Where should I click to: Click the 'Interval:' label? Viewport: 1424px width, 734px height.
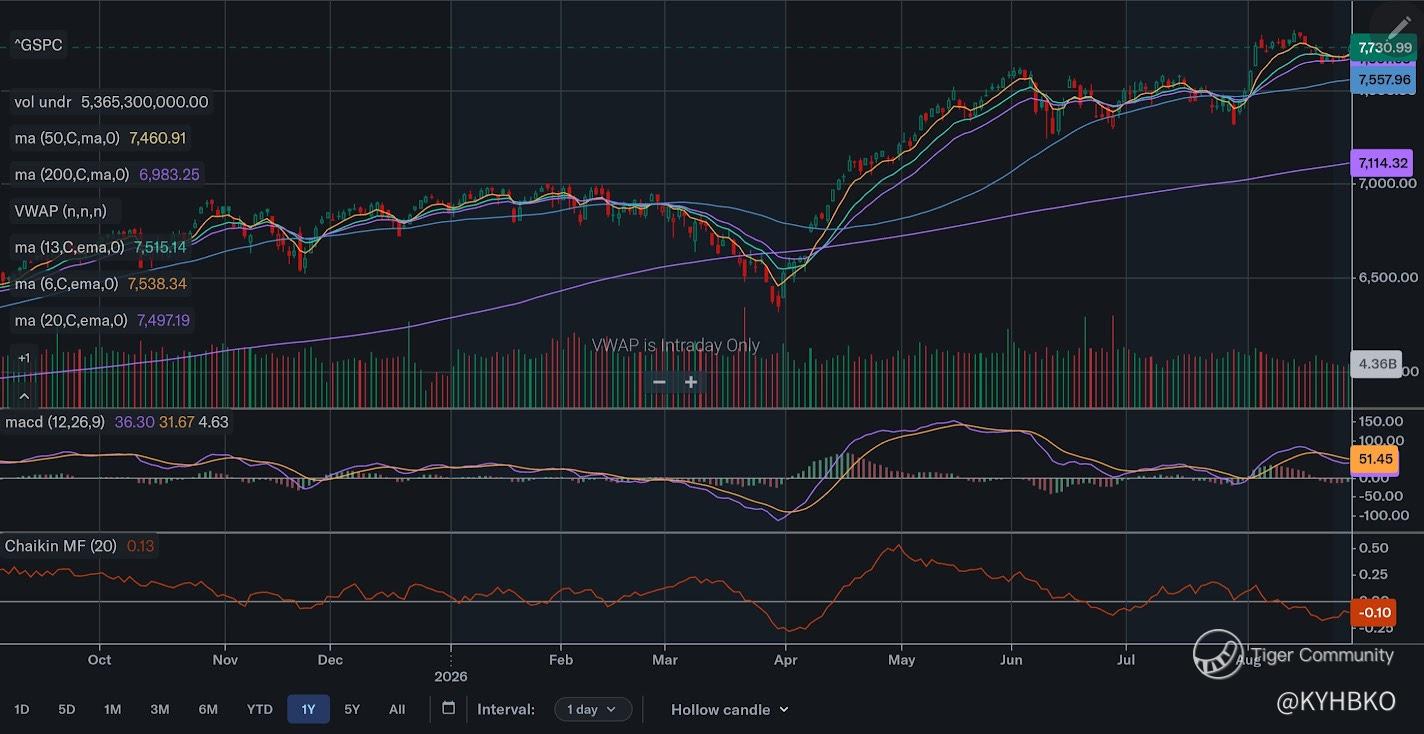pos(506,709)
